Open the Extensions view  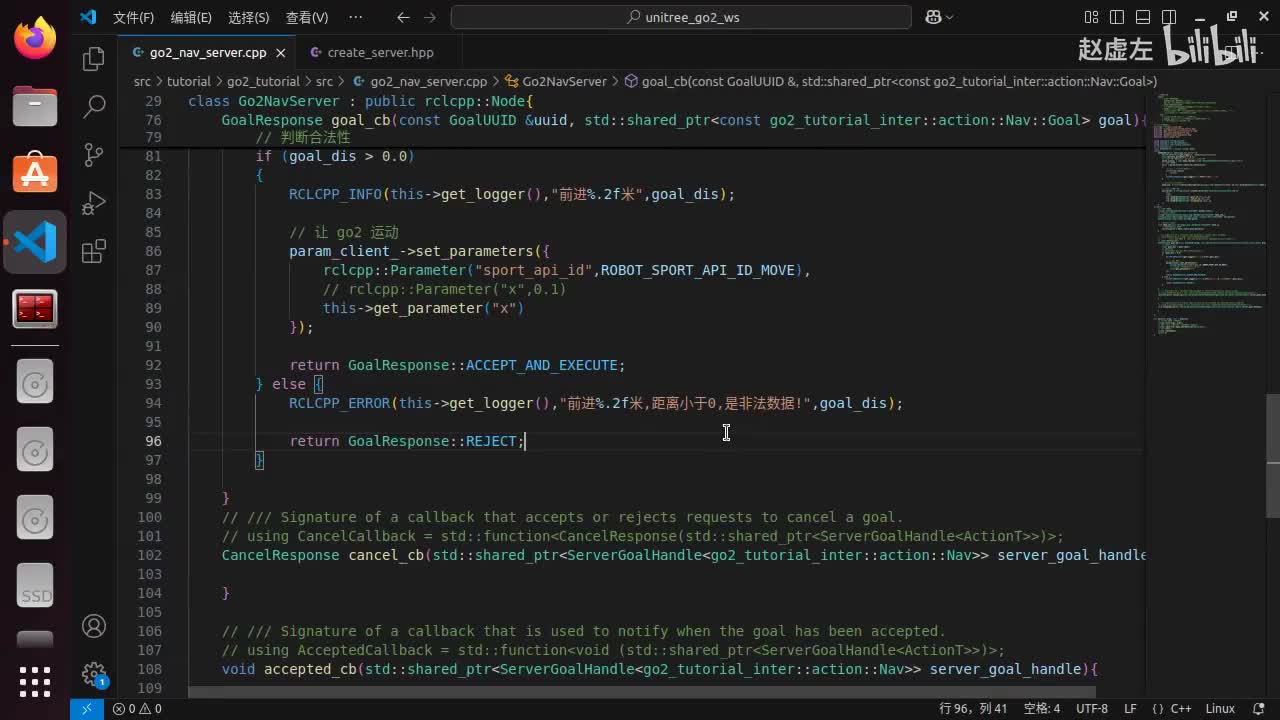click(x=94, y=251)
